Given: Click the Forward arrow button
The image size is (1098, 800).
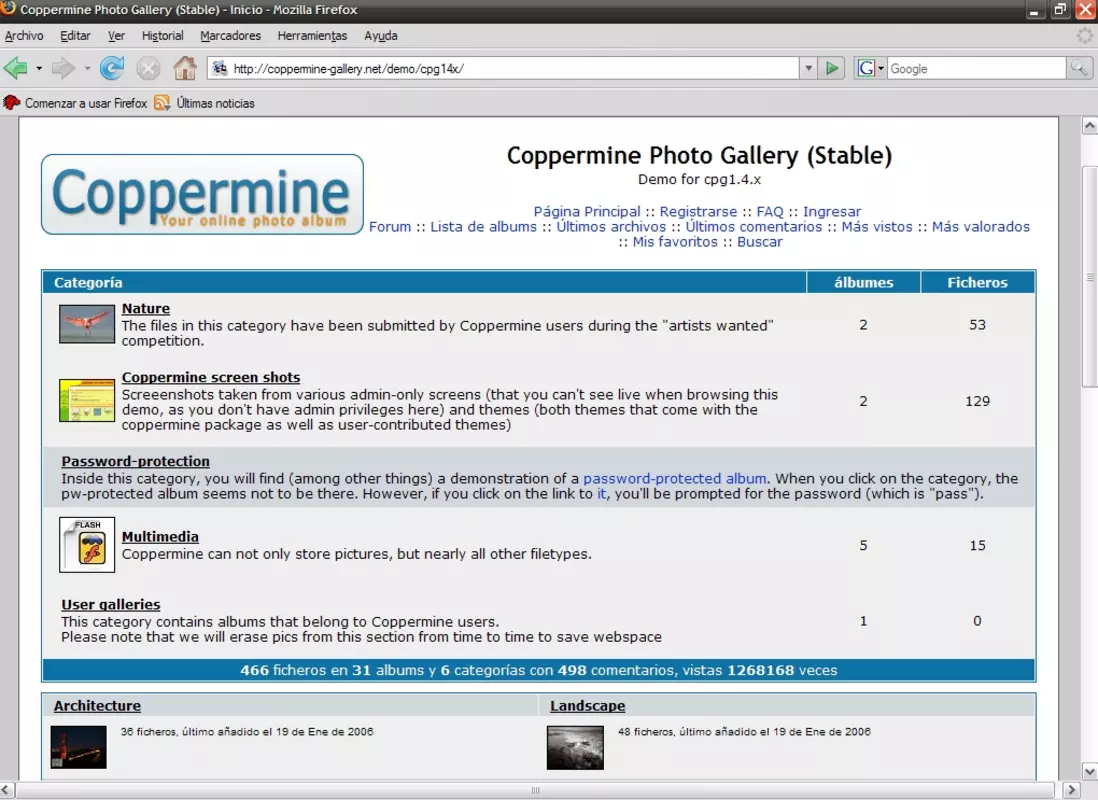Looking at the screenshot, I should click(x=63, y=68).
